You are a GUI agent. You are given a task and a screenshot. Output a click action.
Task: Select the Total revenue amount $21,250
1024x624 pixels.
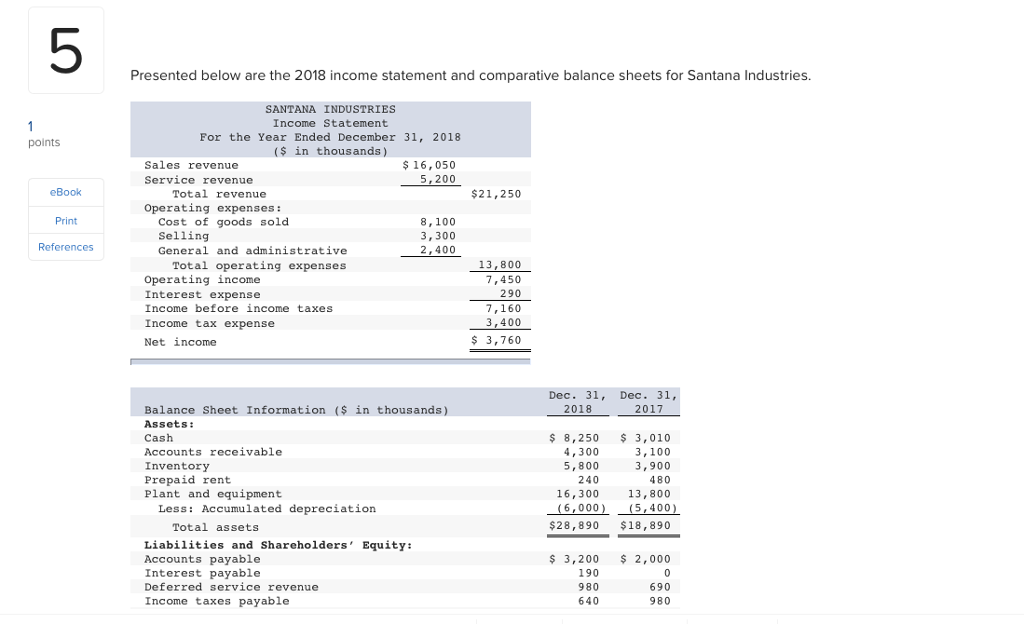click(x=497, y=194)
